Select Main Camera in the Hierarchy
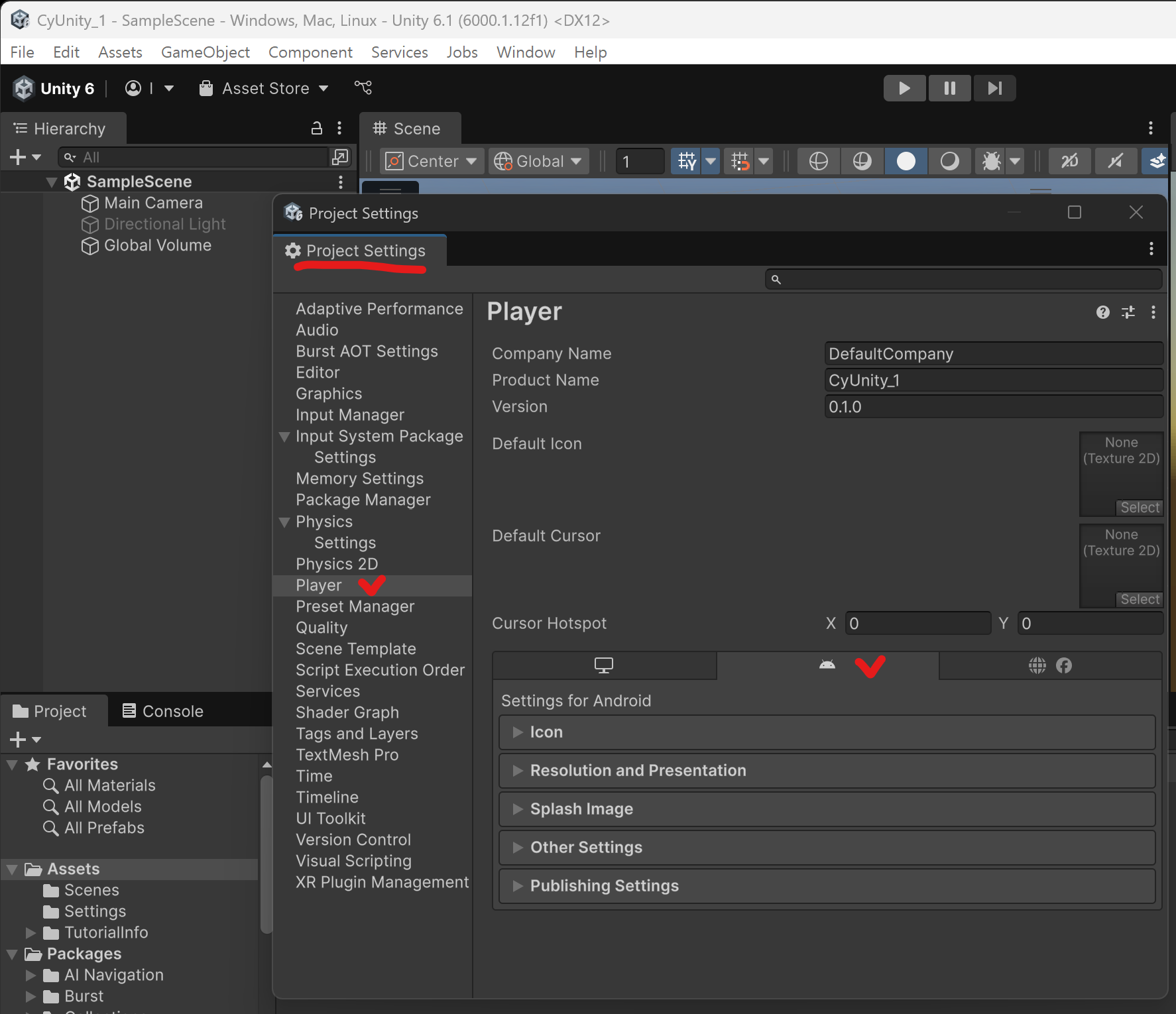 coord(153,203)
